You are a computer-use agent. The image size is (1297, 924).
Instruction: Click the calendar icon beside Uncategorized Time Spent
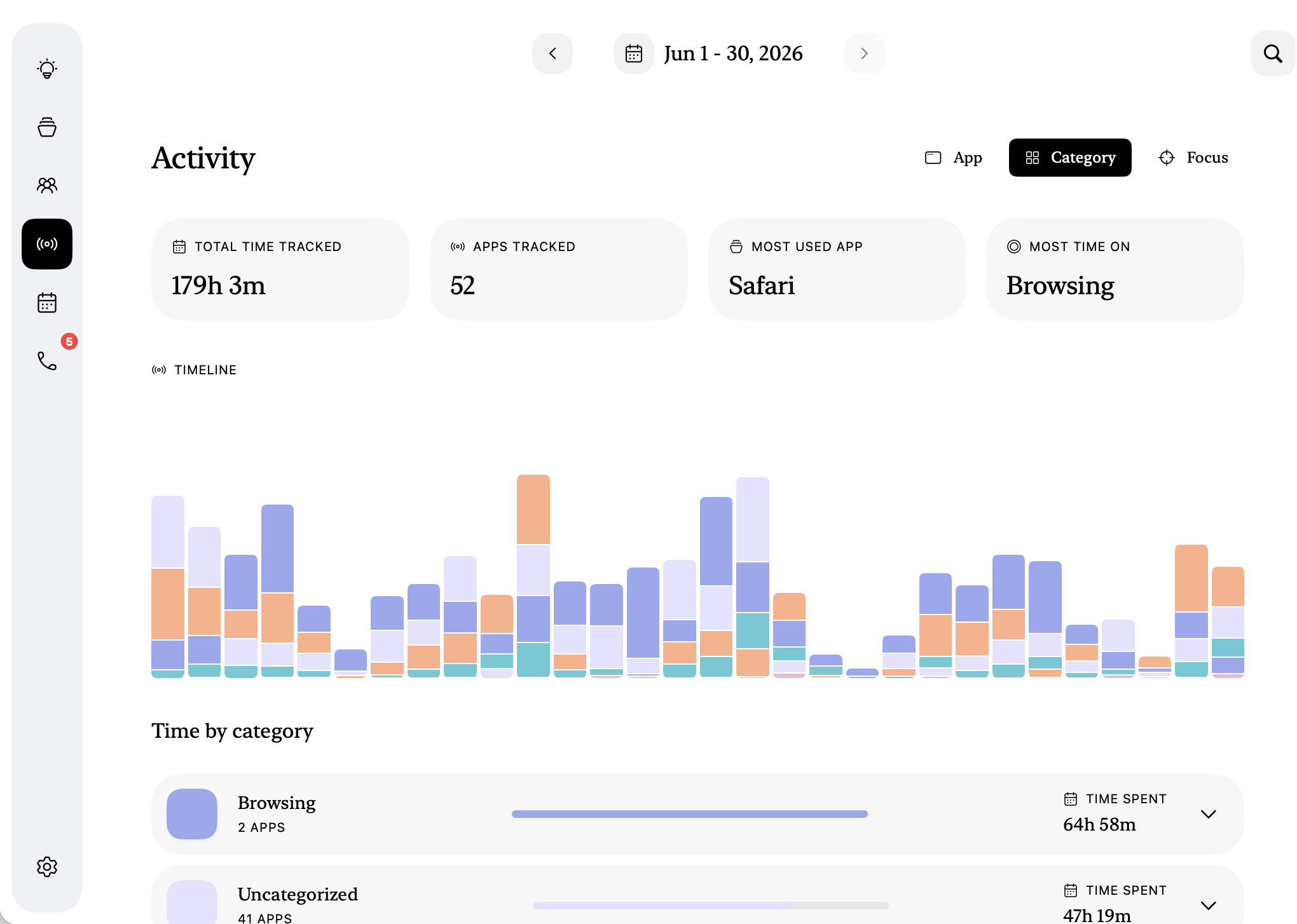click(x=1071, y=890)
